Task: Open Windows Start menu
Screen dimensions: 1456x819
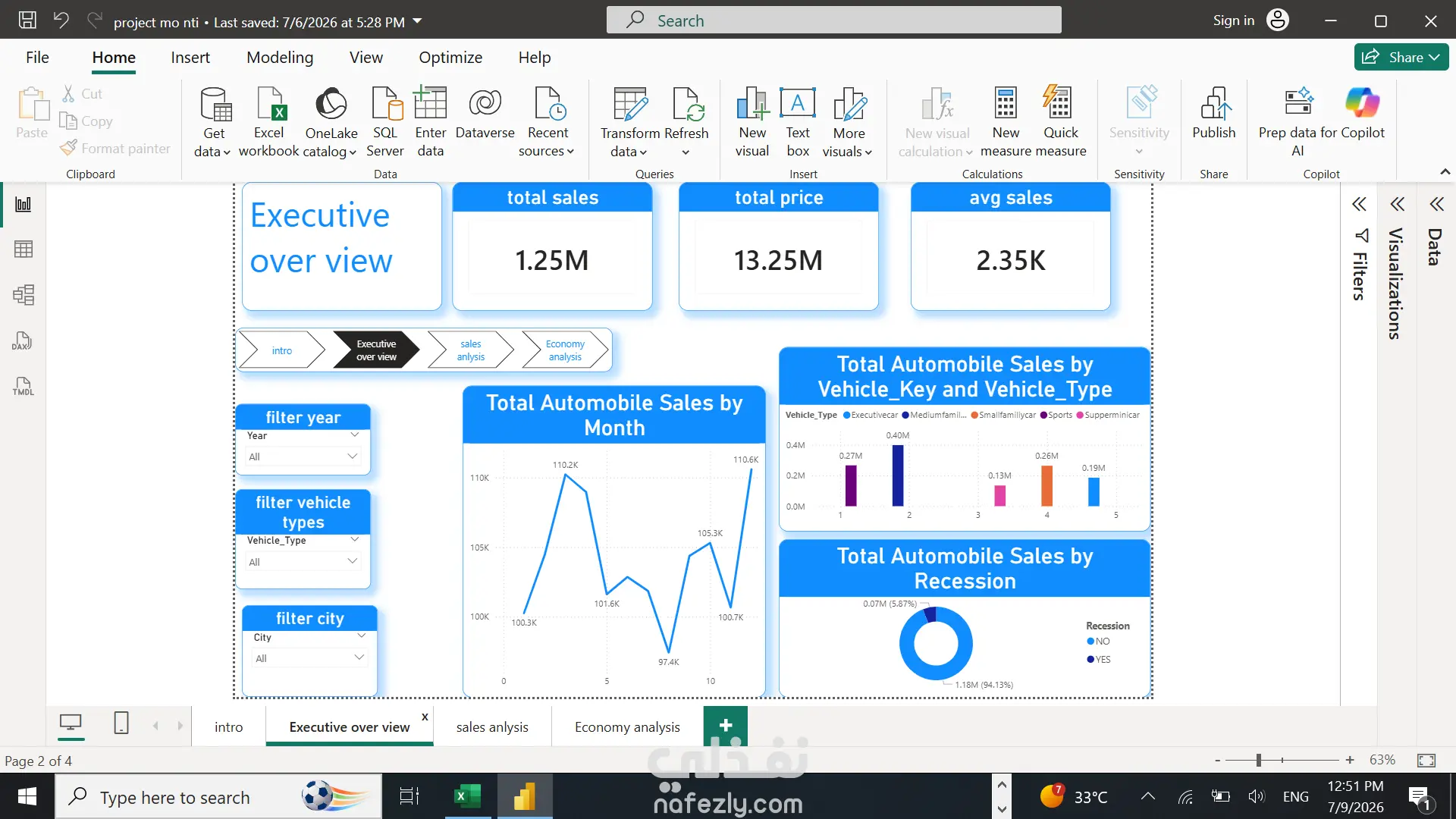Action: point(27,796)
